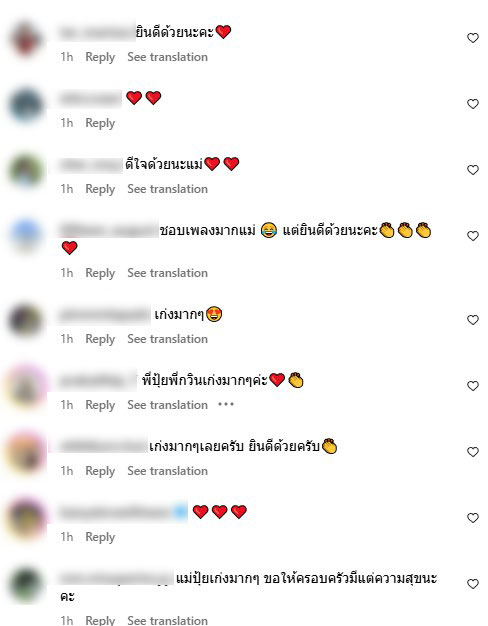Open avatar of 'ดีใจด้วยนะแม่' commenter
Screen dimensions: 488x626
point(26,171)
